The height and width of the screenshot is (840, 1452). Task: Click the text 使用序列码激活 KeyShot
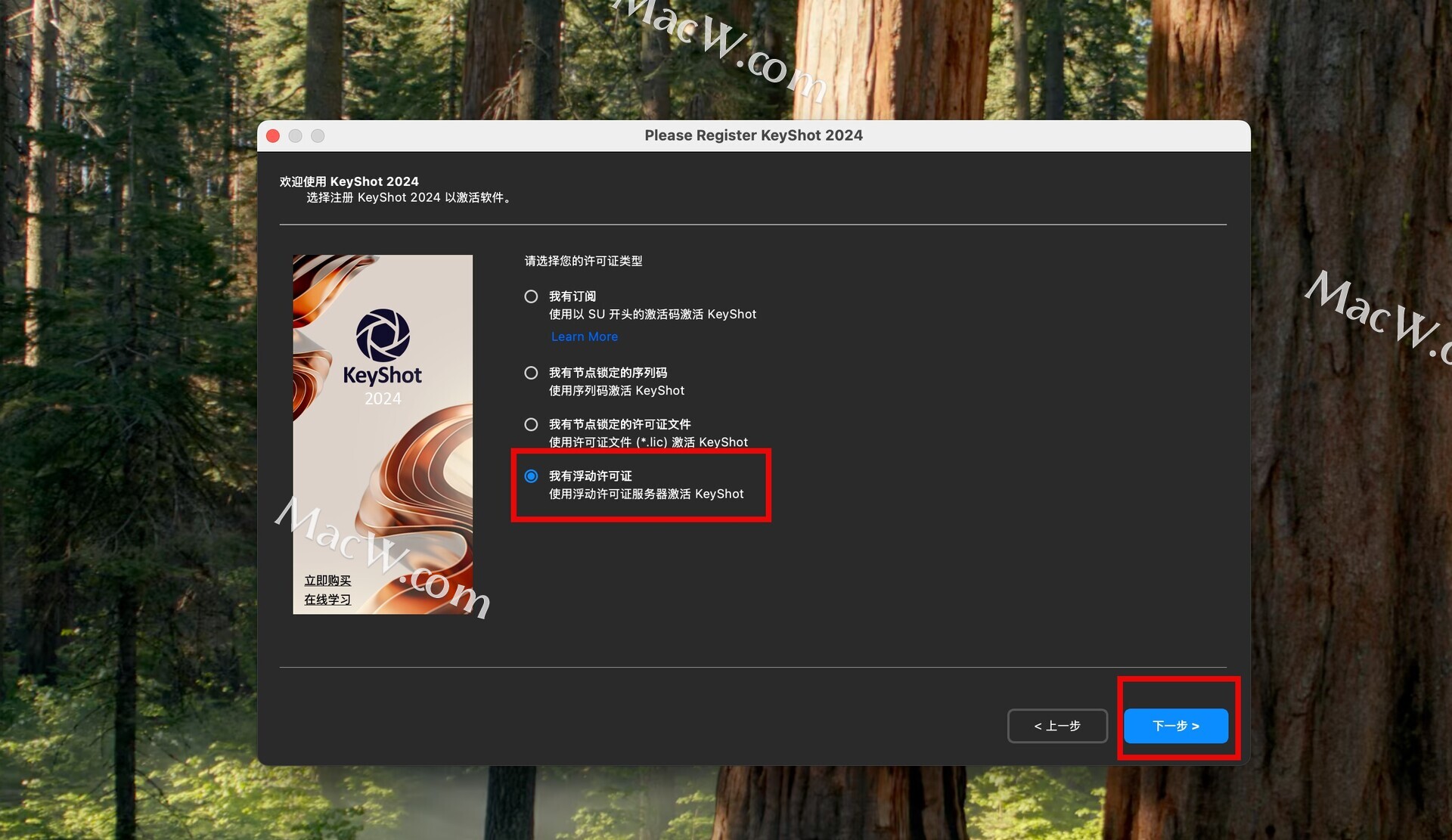(x=616, y=390)
